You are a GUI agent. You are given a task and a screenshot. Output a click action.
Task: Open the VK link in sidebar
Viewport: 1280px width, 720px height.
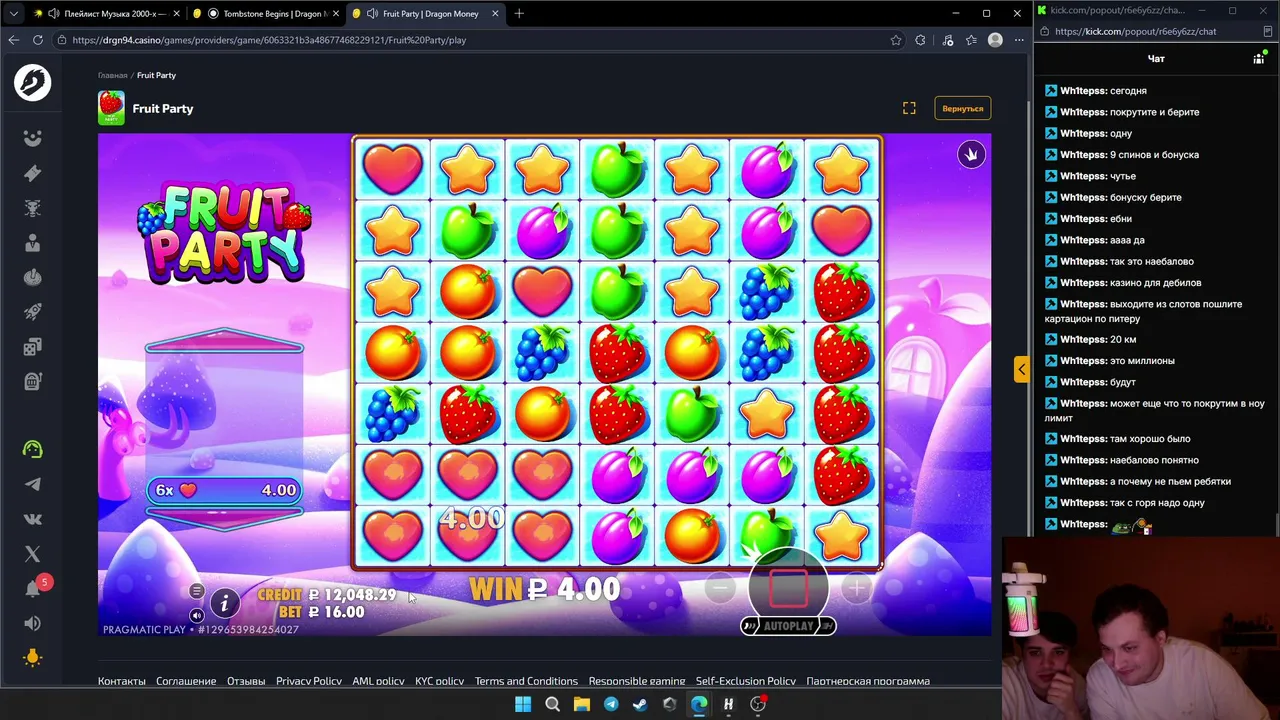(32, 519)
